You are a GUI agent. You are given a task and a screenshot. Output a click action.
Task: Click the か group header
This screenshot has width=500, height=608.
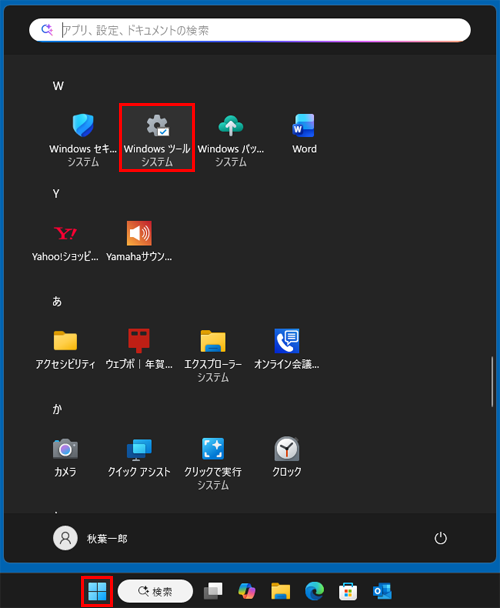point(57,409)
